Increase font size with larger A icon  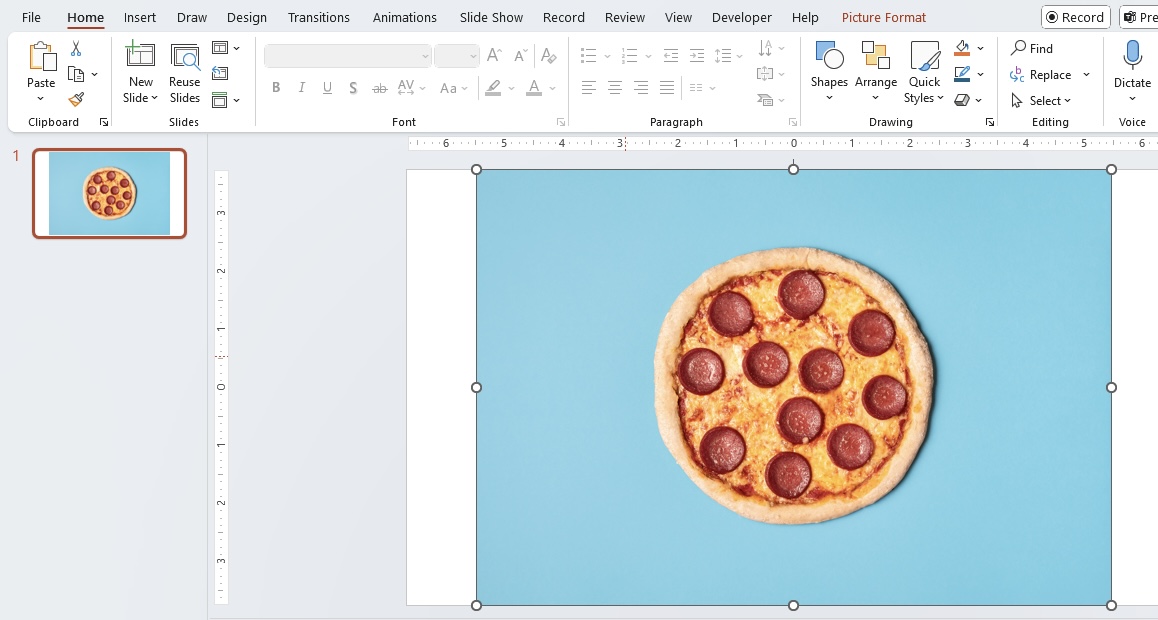click(x=494, y=55)
